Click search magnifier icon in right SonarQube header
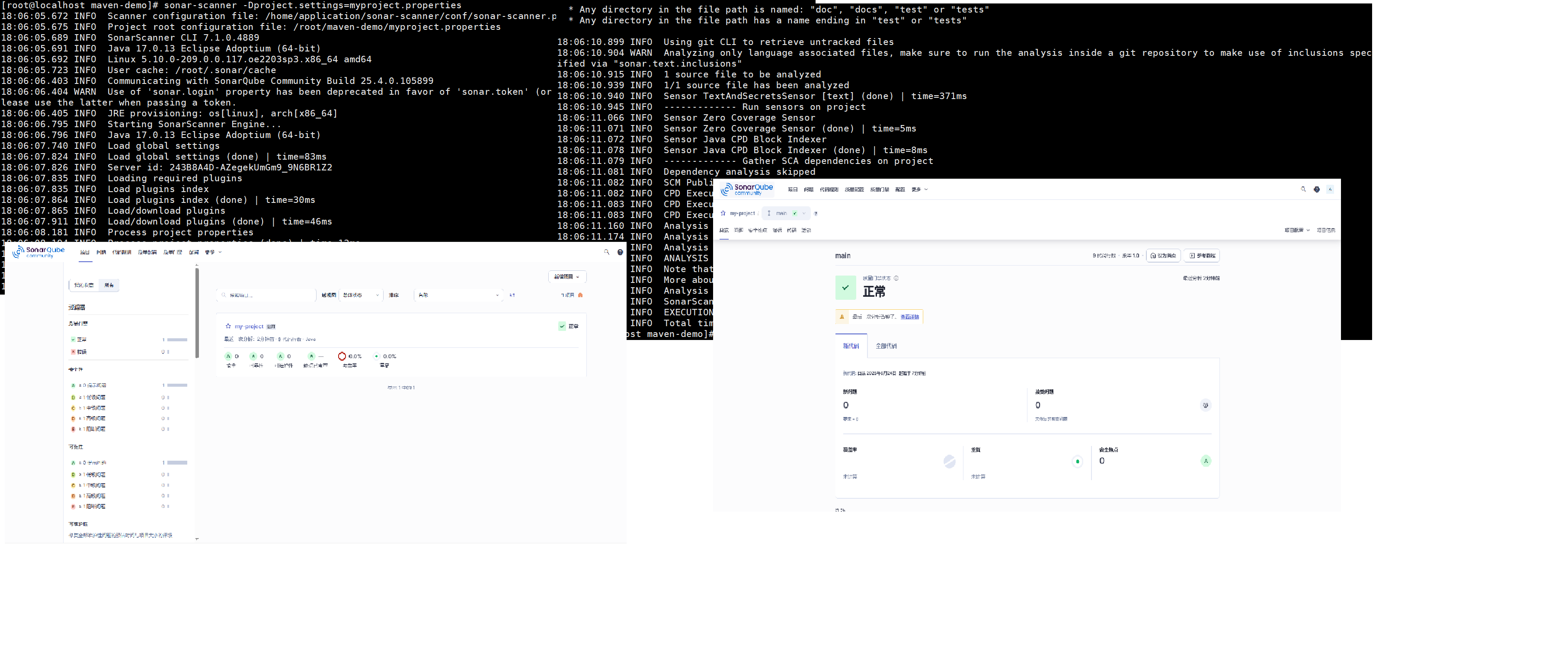 (x=1303, y=189)
